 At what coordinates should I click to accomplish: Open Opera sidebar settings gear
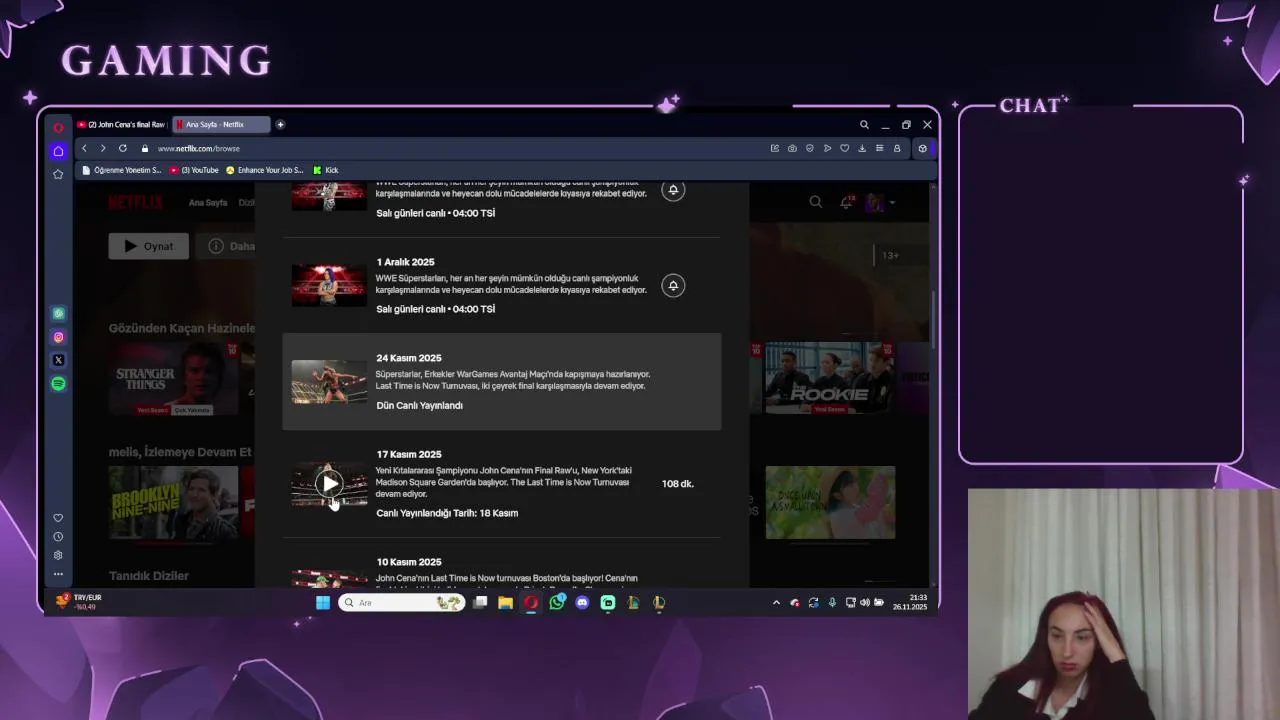[58, 555]
